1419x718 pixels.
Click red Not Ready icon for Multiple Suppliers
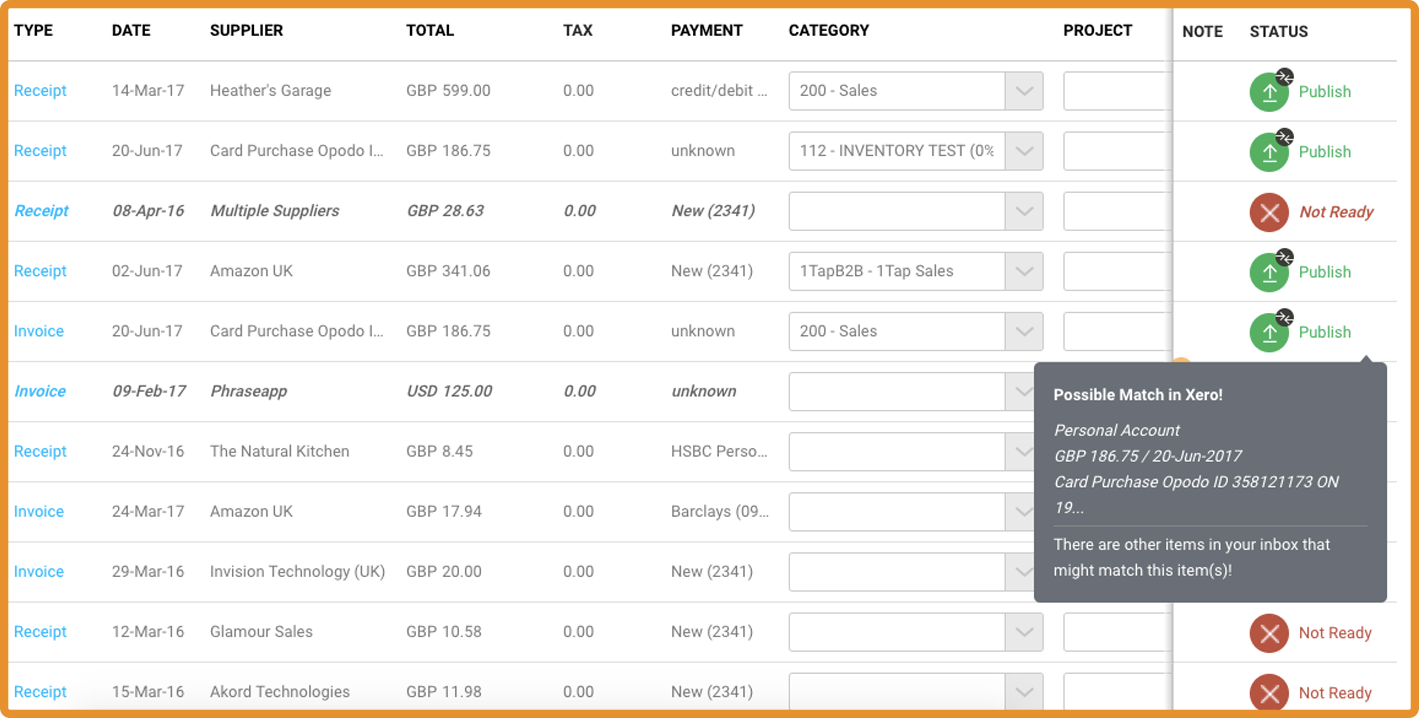[x=1268, y=212]
